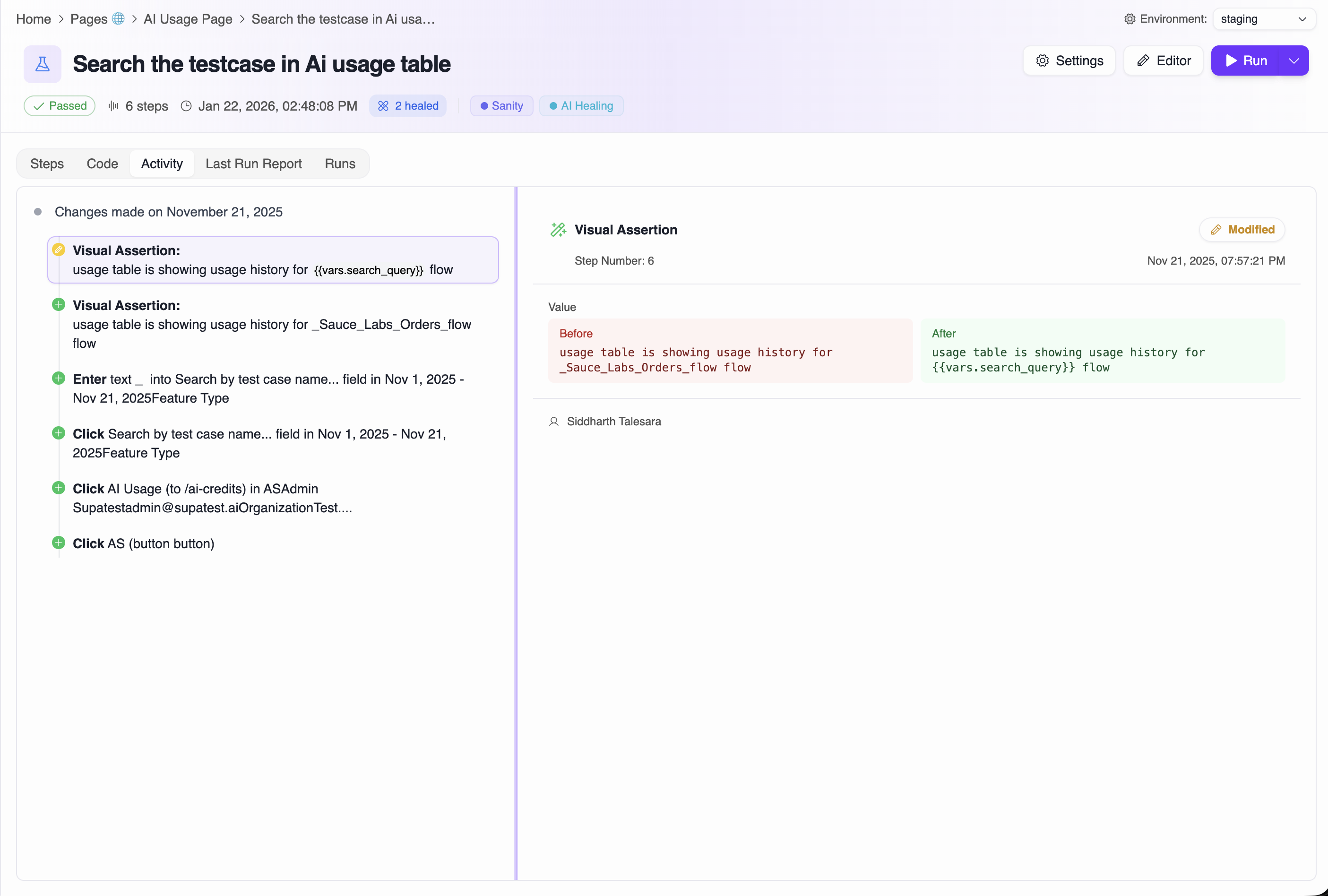The image size is (1328, 896).
Task: Click the user icon next to Siddharth Talesara
Action: pos(553,422)
